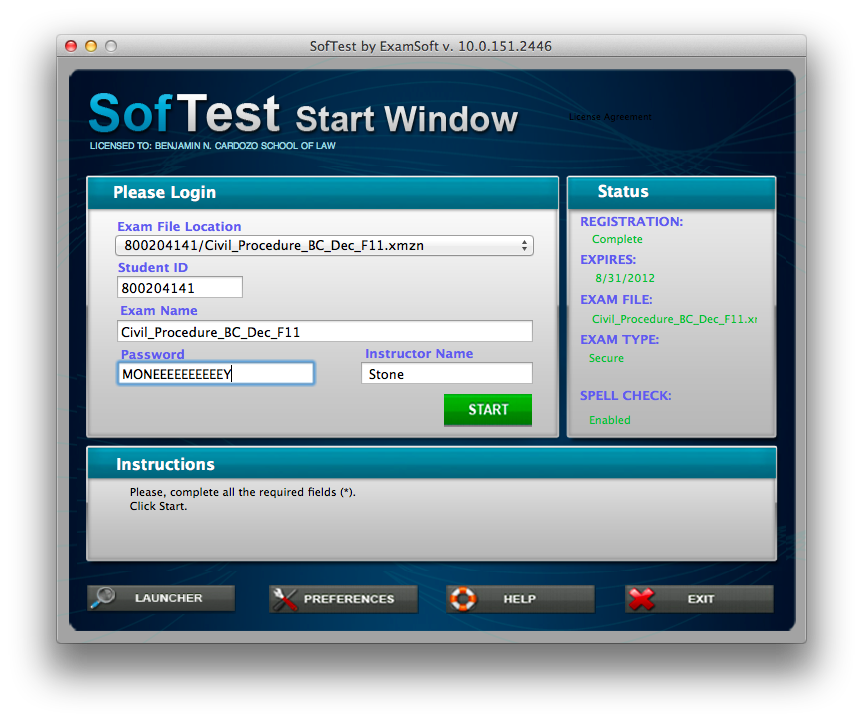Click the 'EXPIRES:' label
This screenshot has width=863, height=722.
click(x=608, y=260)
